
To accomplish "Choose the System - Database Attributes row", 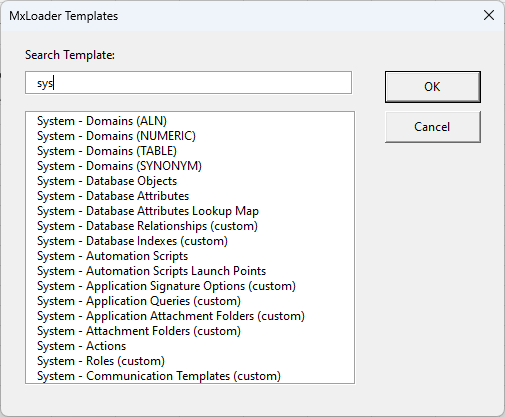I will point(190,196).
